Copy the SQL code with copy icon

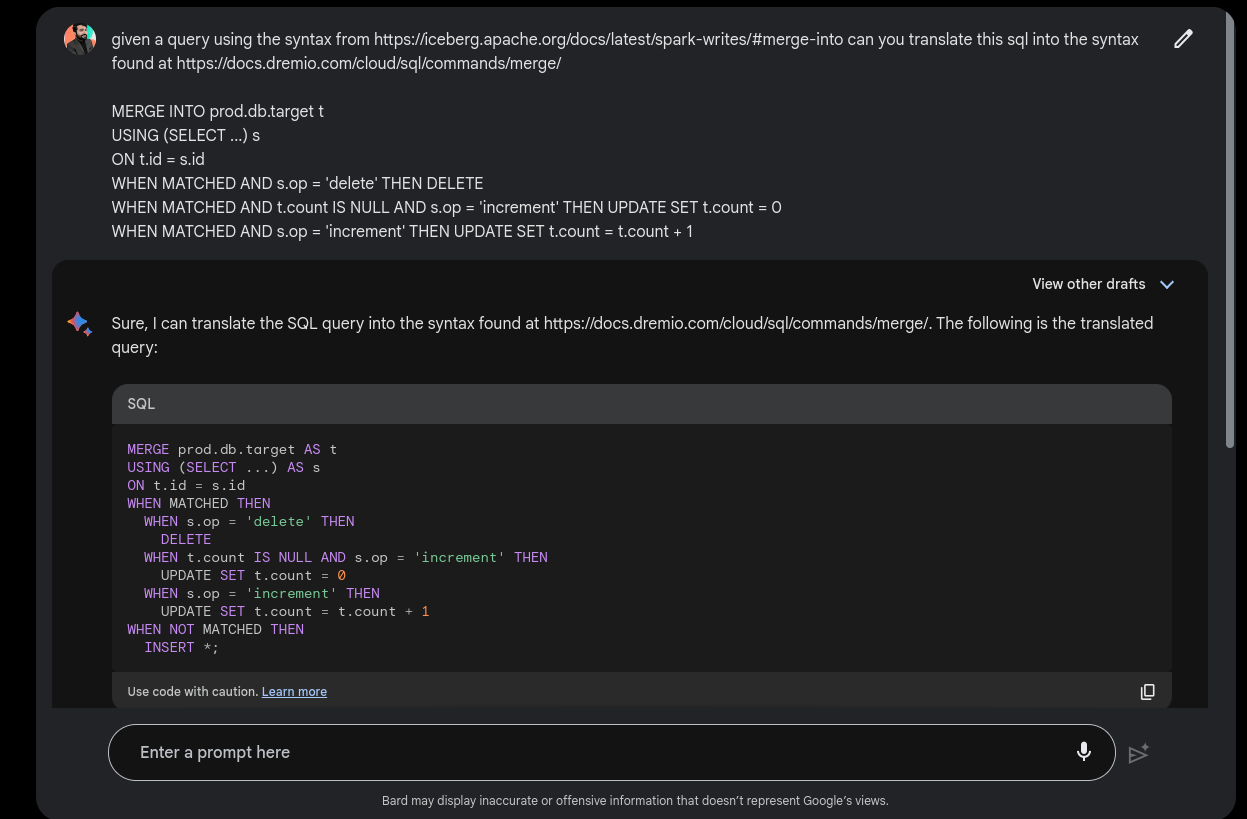tap(1147, 692)
